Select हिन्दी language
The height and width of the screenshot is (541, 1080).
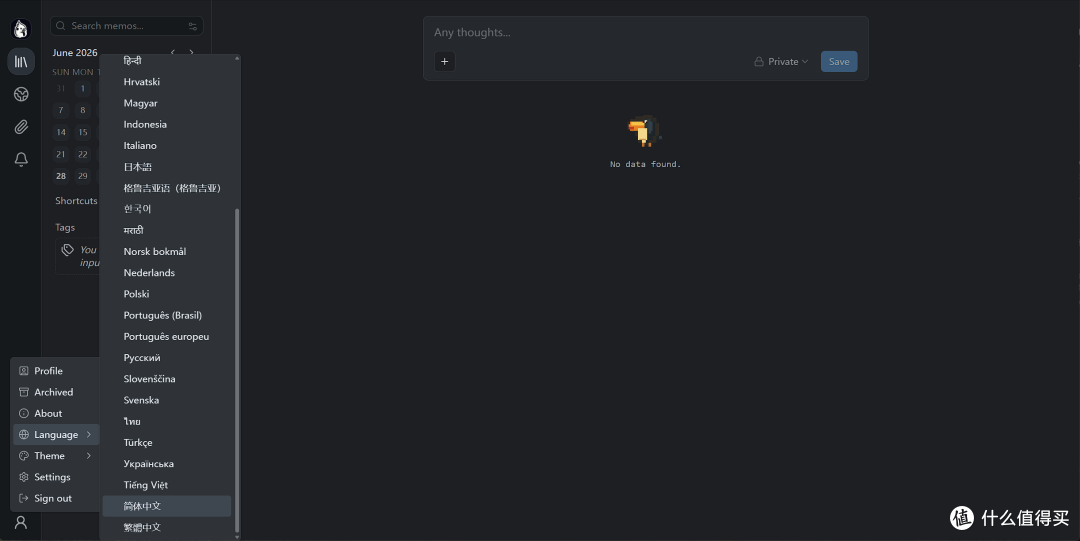point(167,61)
